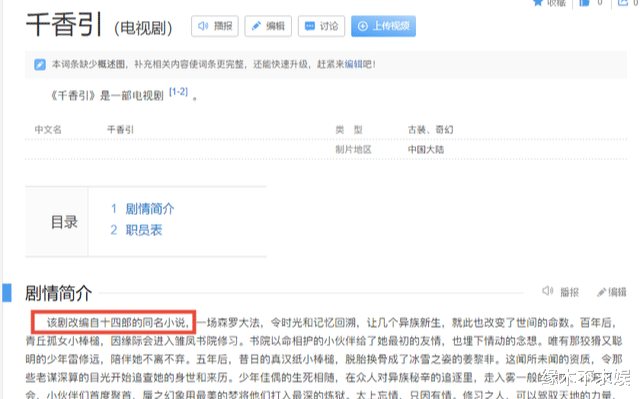Click the 目录 contents heading

(64, 222)
